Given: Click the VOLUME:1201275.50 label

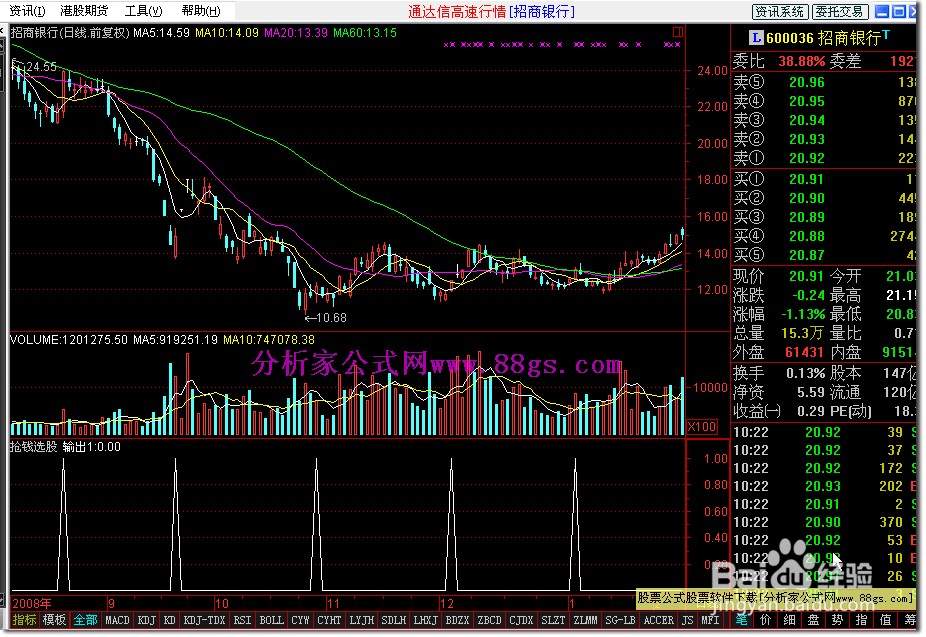Looking at the screenshot, I should click(69, 340).
